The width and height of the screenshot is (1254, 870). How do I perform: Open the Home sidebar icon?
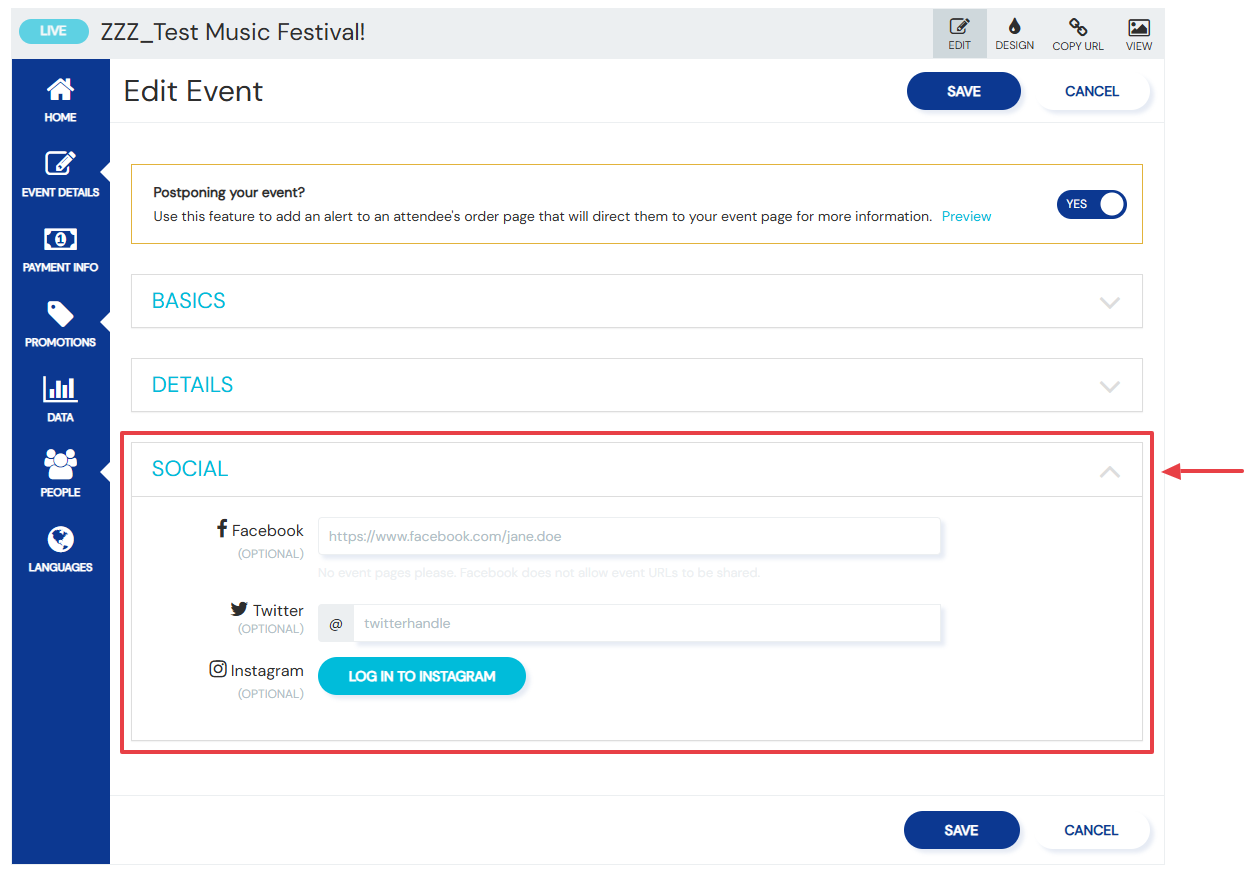[60, 89]
